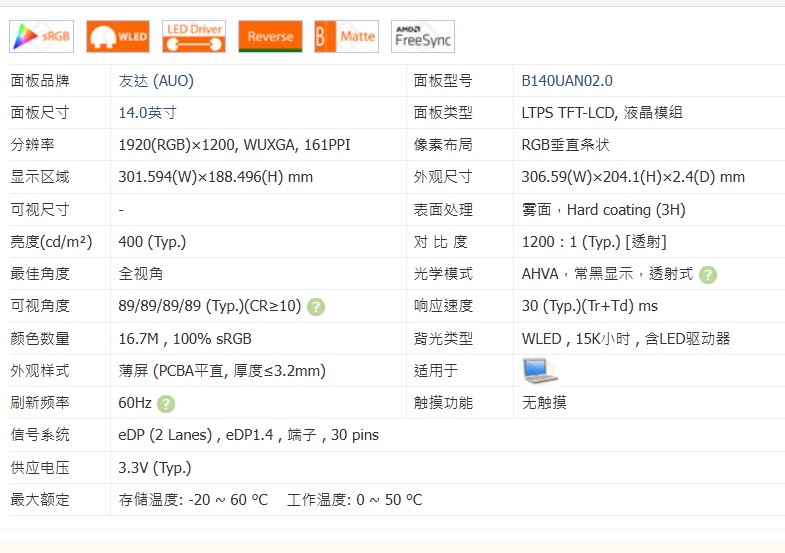Click help icon beside viewing angle 89/89/89/89
Screen dimensions: 785x553
[316, 307]
